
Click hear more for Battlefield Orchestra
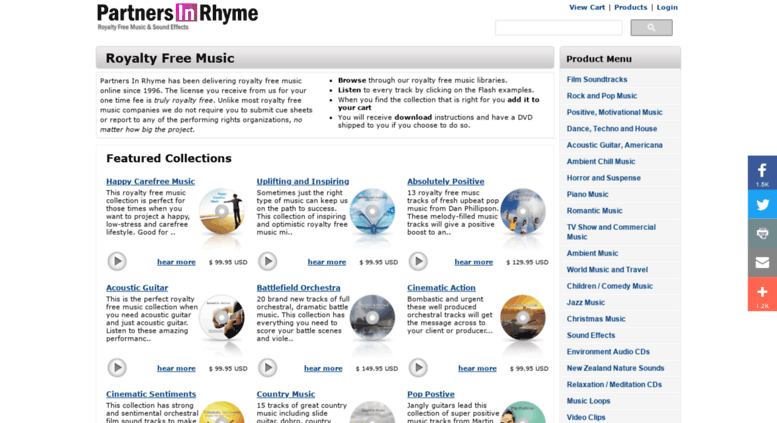pos(323,369)
